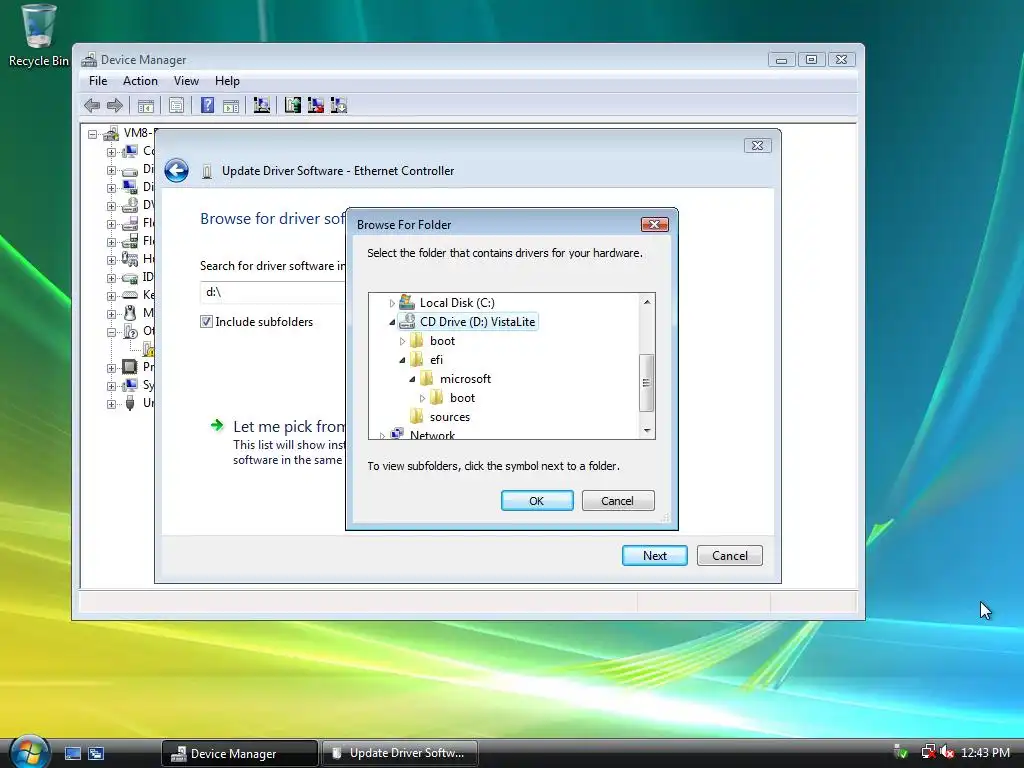Open the View menu
The height and width of the screenshot is (768, 1024).
click(x=186, y=81)
